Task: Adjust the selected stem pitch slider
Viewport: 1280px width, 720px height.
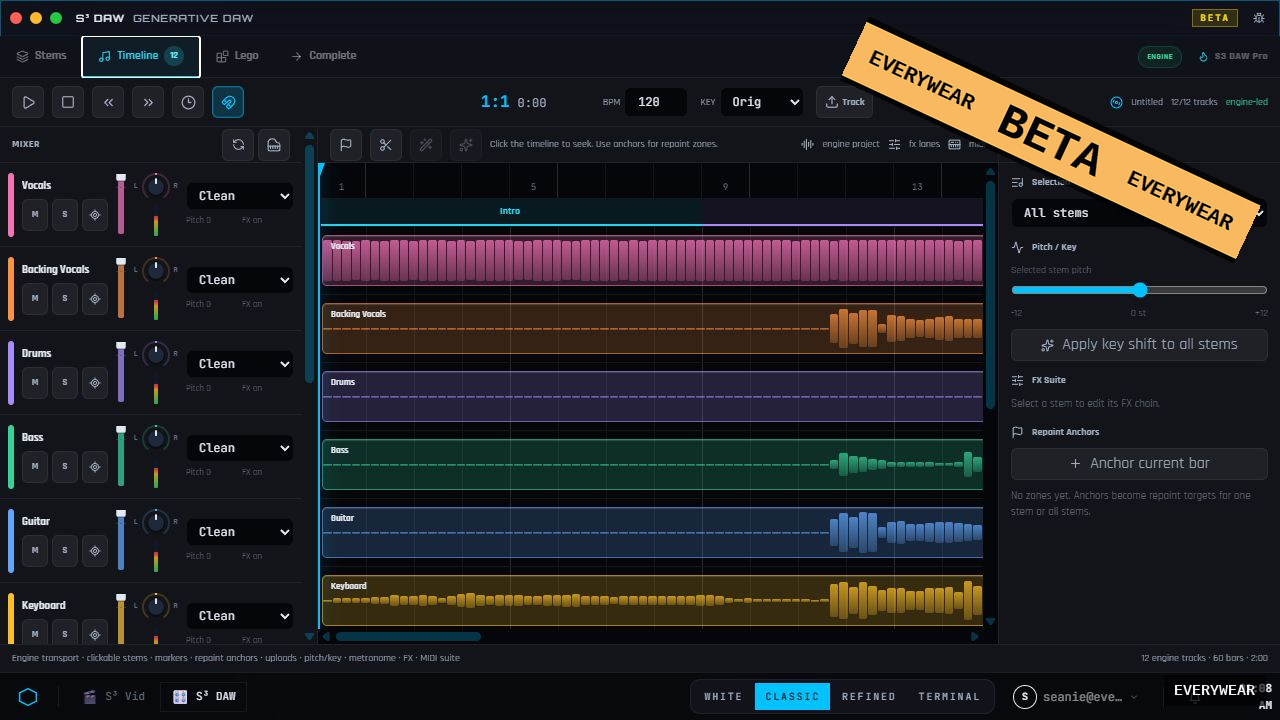Action: coord(1139,290)
